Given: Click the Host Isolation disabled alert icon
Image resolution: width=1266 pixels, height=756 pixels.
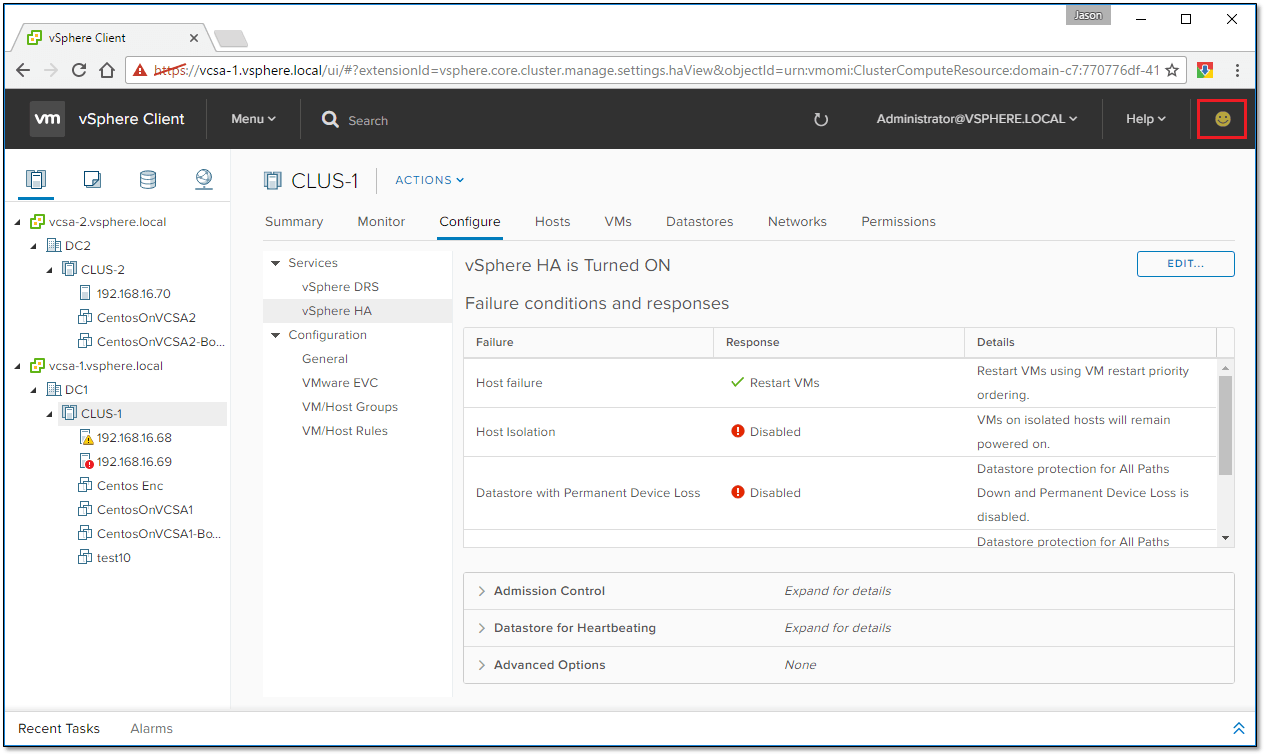Looking at the screenshot, I should (x=738, y=431).
